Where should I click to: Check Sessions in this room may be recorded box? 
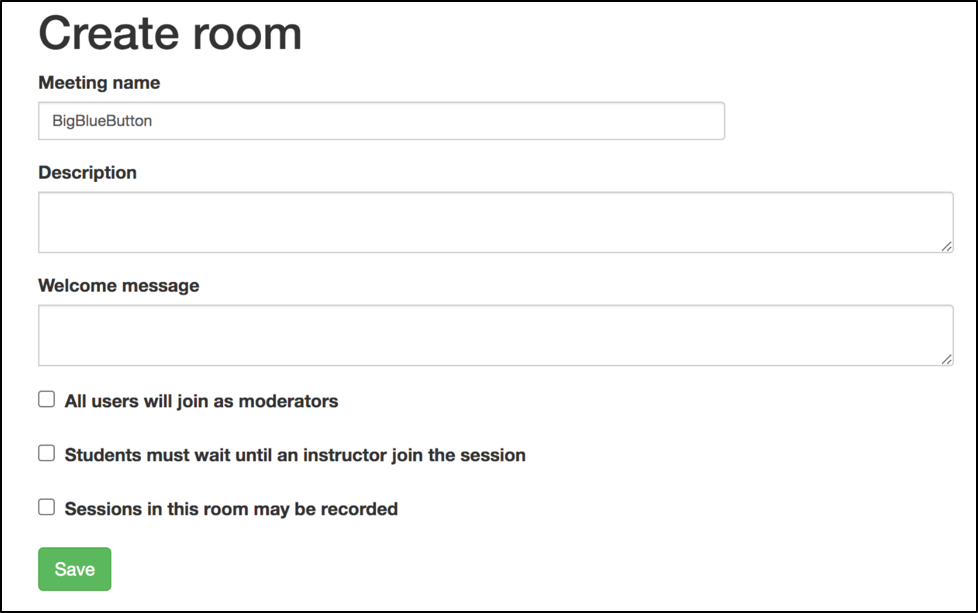[x=46, y=508]
